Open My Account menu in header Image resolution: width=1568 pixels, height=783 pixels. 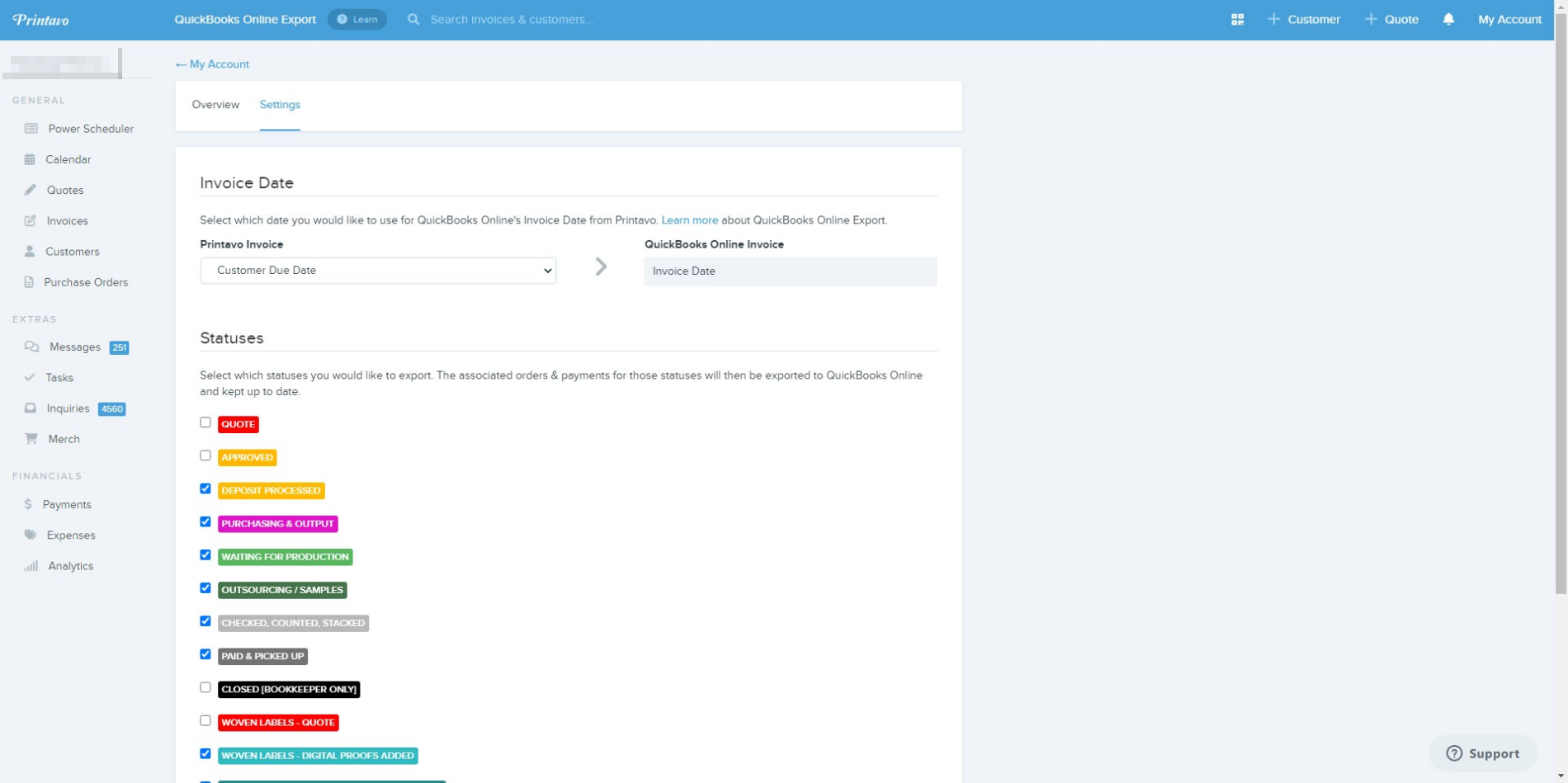[1509, 19]
